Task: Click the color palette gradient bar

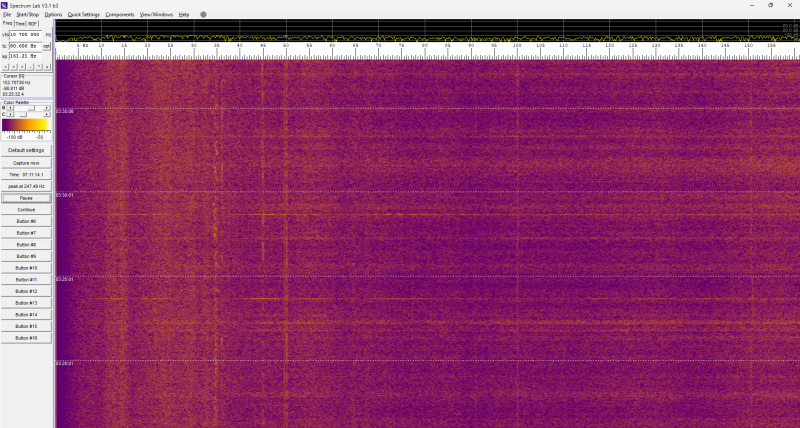Action: point(24,125)
